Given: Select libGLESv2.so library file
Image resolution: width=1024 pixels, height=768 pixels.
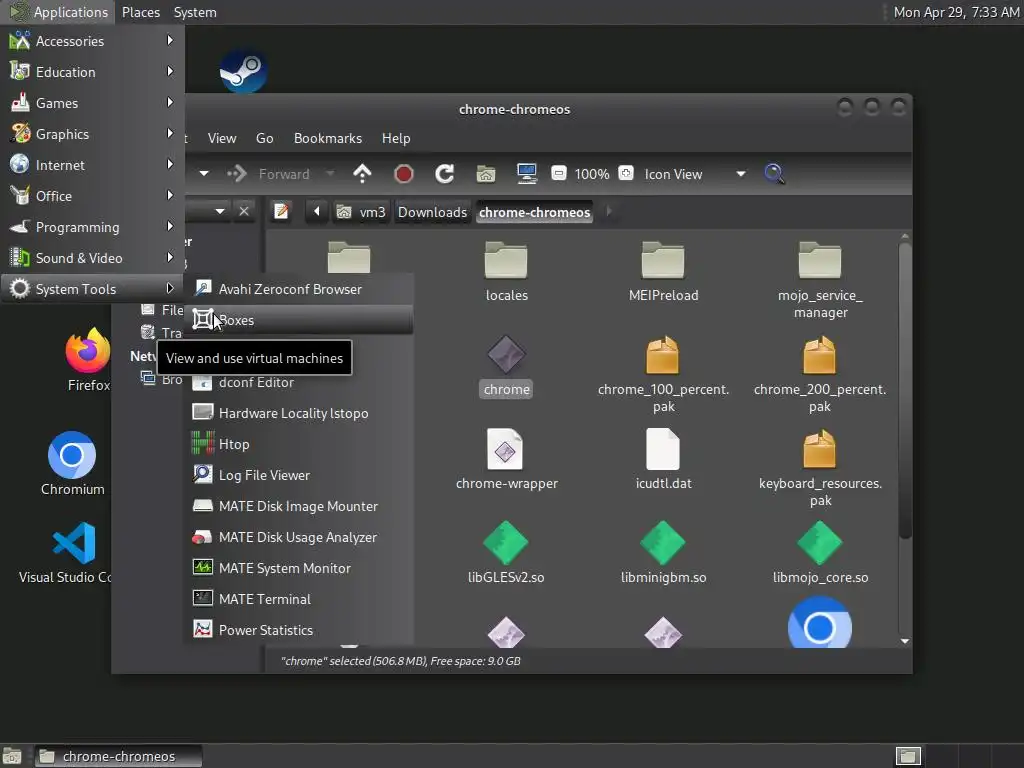Looking at the screenshot, I should point(506,552).
